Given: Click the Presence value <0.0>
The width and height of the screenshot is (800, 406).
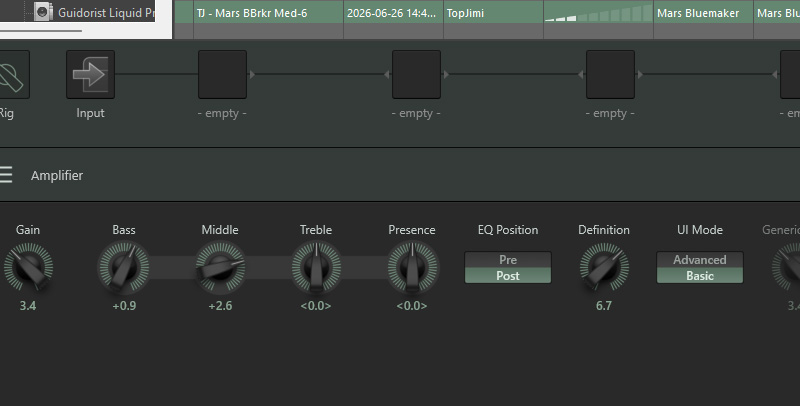Looking at the screenshot, I should coord(412,306).
